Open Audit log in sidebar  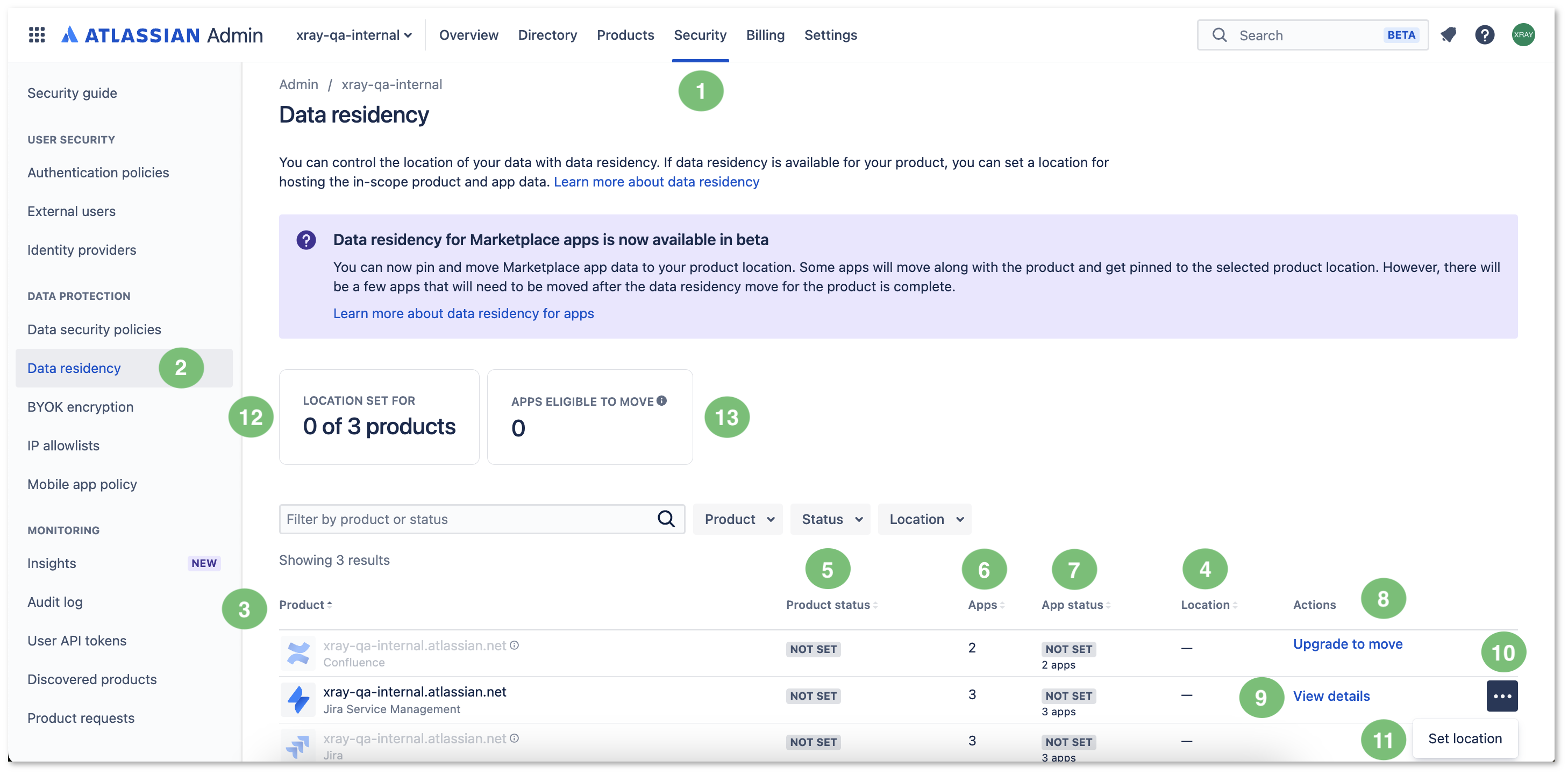pyautogui.click(x=124, y=602)
